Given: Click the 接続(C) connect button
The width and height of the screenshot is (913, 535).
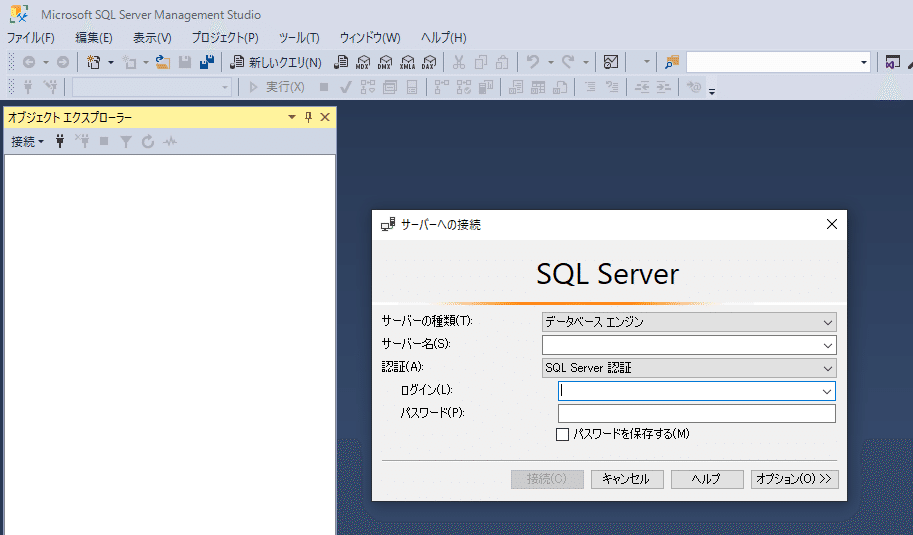Looking at the screenshot, I should [547, 479].
